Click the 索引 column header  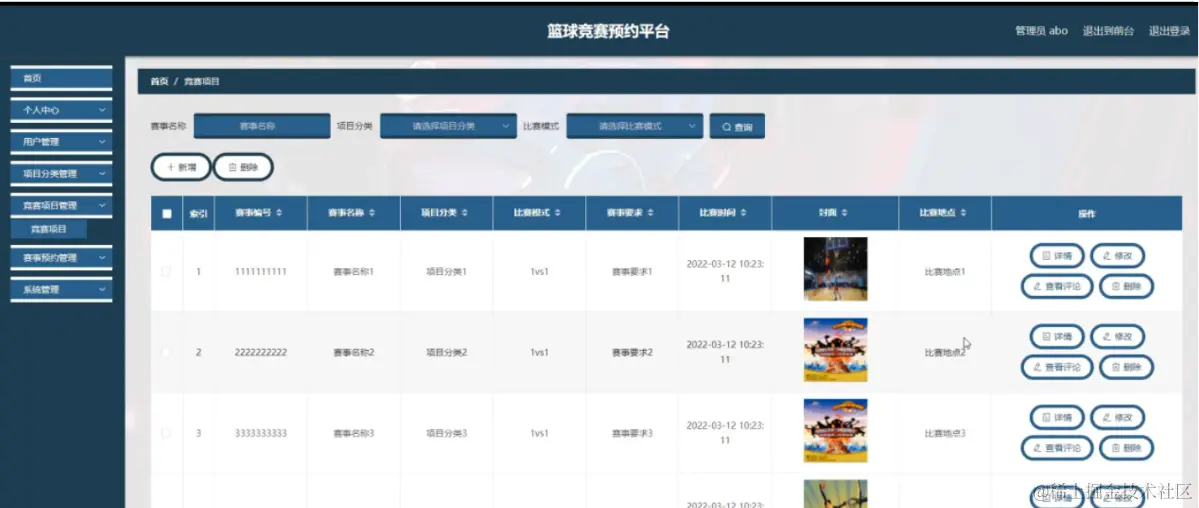click(x=199, y=213)
